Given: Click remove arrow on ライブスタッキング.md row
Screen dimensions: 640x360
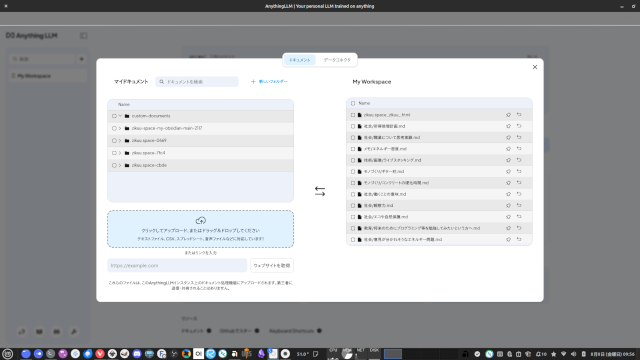Looking at the screenshot, I should tap(519, 160).
